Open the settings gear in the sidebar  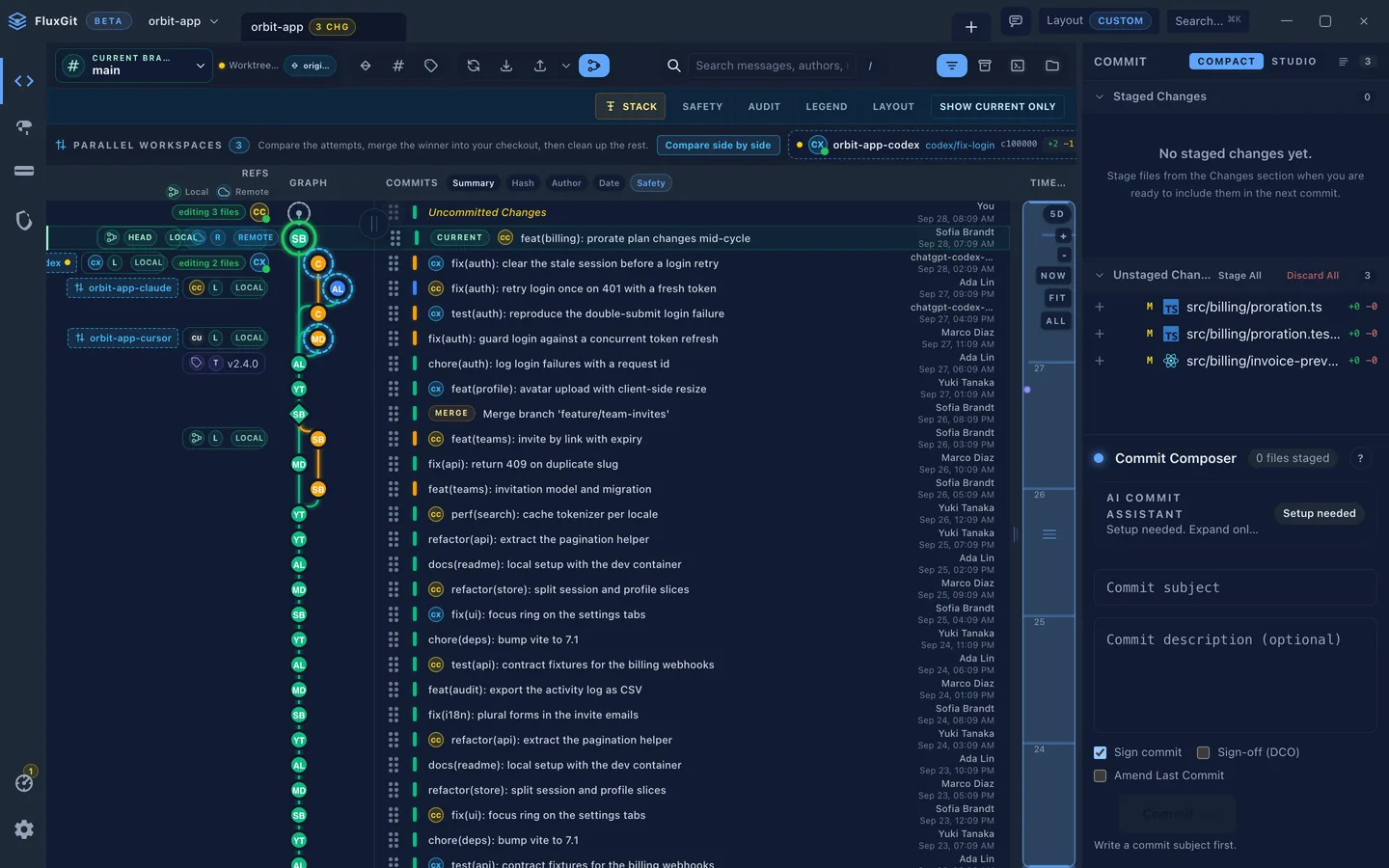click(24, 829)
